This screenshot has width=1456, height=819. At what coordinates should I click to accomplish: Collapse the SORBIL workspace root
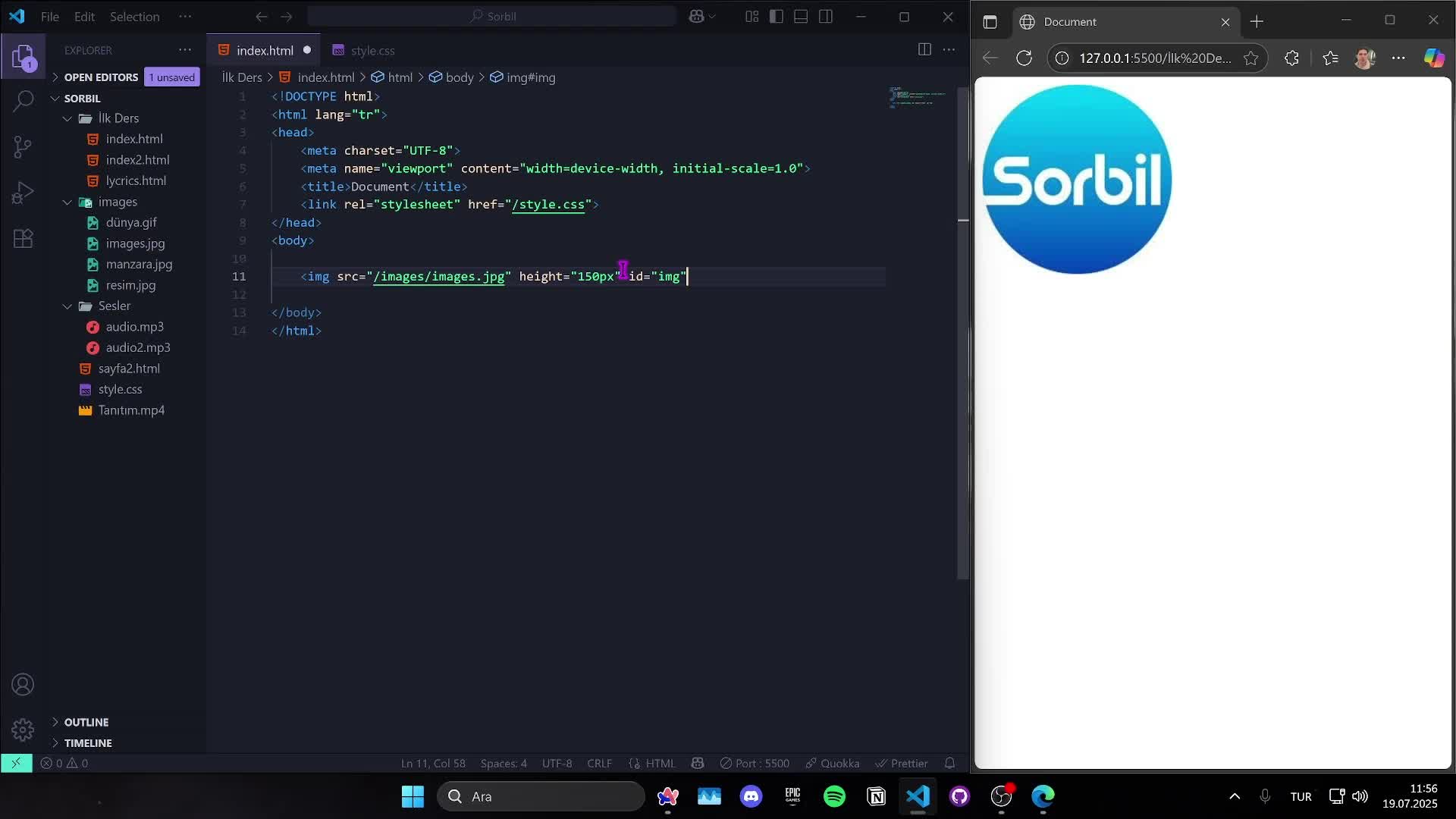click(55, 99)
